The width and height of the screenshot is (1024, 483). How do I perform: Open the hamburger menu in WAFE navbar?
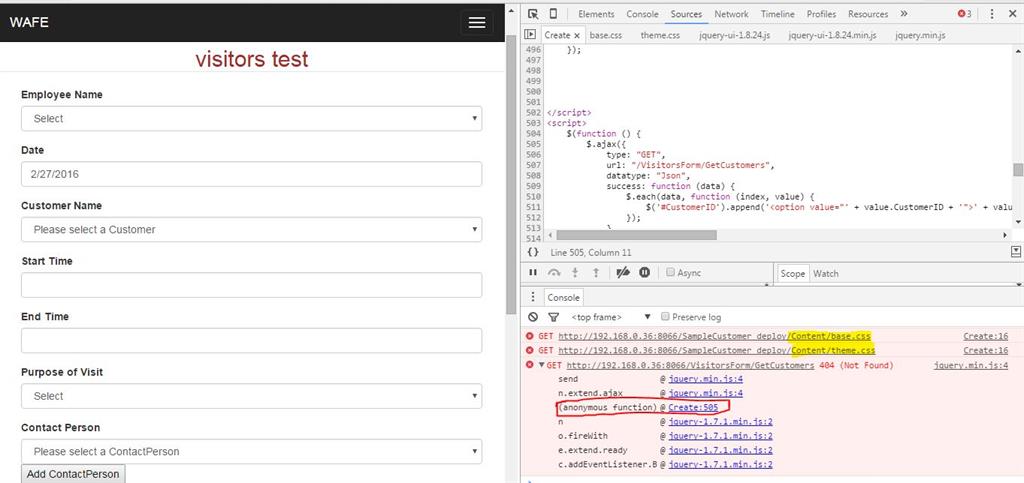(477, 23)
